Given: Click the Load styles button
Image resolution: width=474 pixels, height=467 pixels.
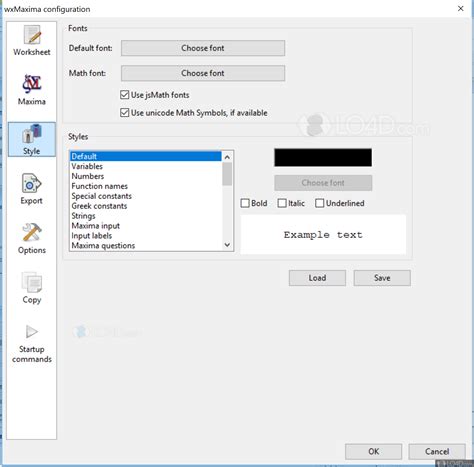Looking at the screenshot, I should pos(317,278).
